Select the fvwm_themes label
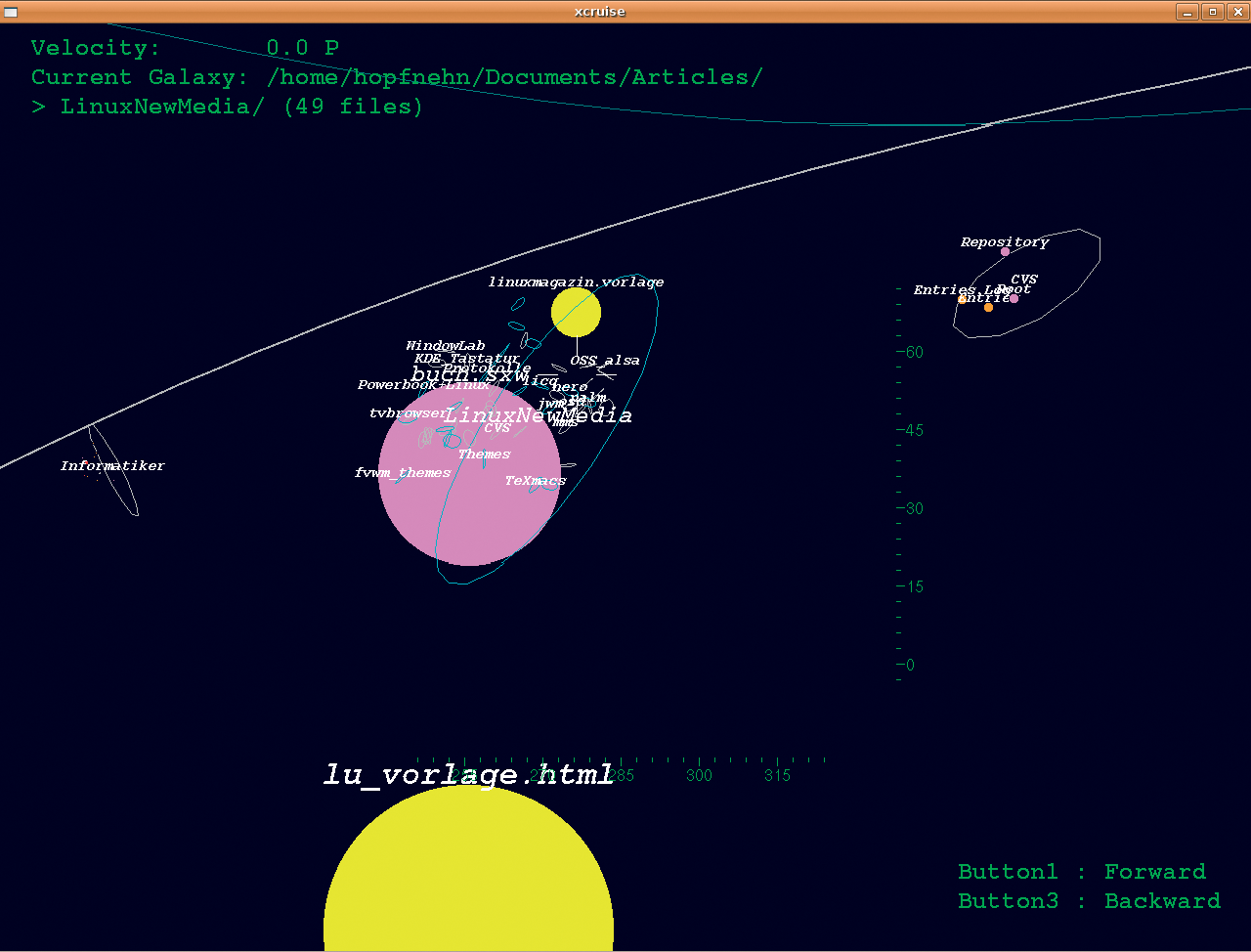 tap(403, 473)
